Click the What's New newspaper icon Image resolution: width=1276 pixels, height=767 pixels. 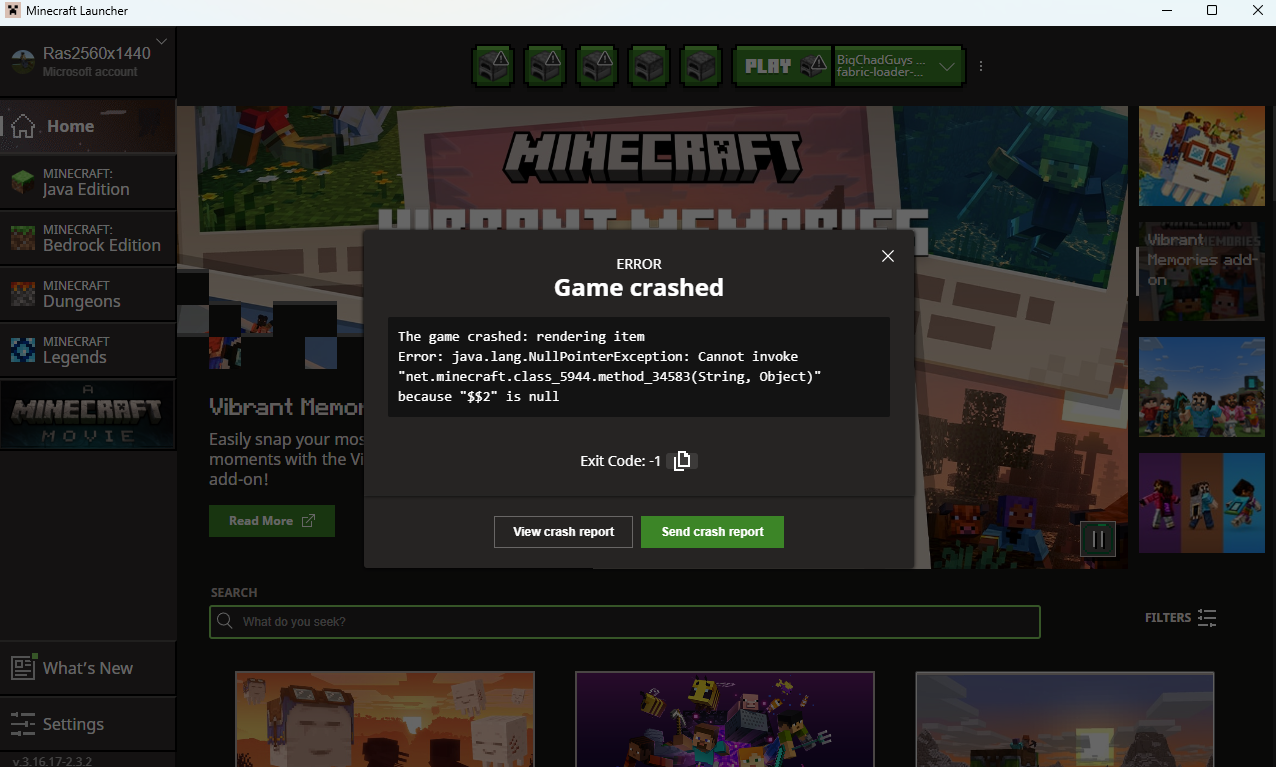(23, 668)
